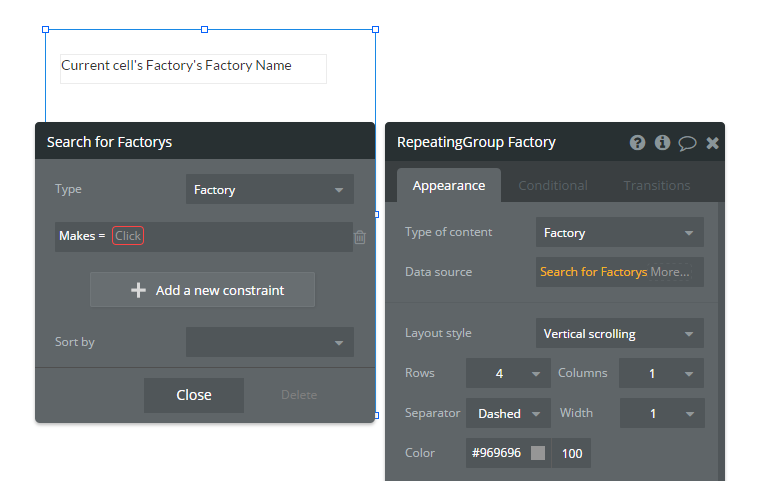
Task: Expand the Sort by dropdown
Action: 269,342
